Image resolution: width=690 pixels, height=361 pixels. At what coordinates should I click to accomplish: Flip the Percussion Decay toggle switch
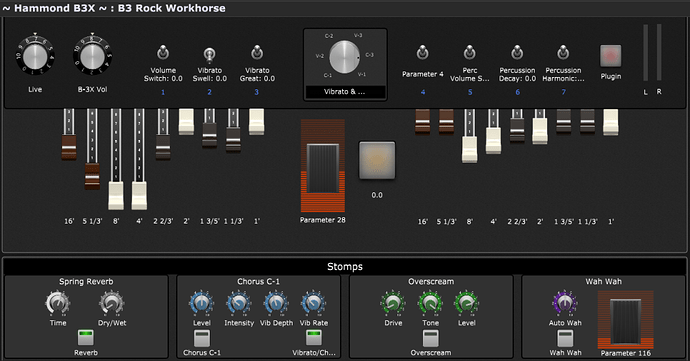pyautogui.click(x=517, y=53)
